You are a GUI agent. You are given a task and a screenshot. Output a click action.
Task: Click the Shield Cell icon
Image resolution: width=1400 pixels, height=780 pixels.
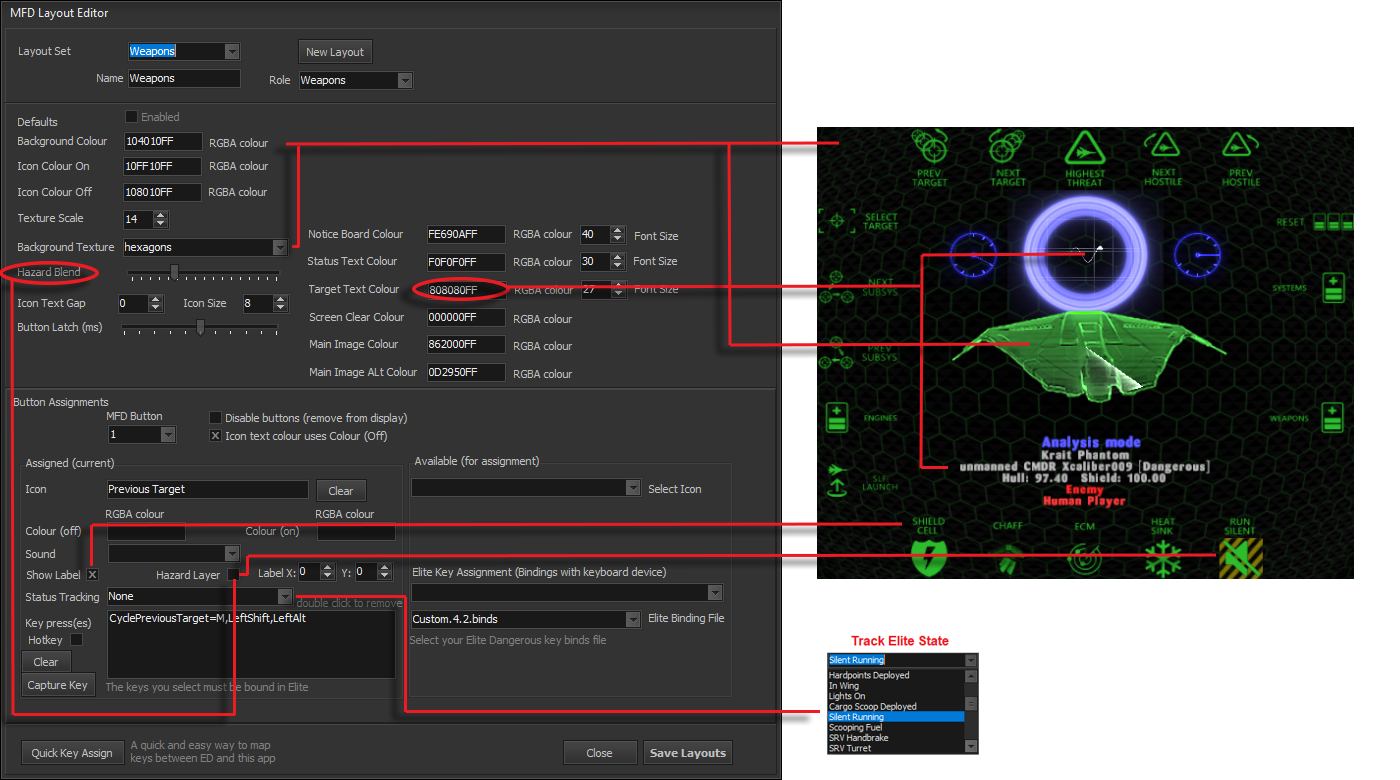pos(929,556)
